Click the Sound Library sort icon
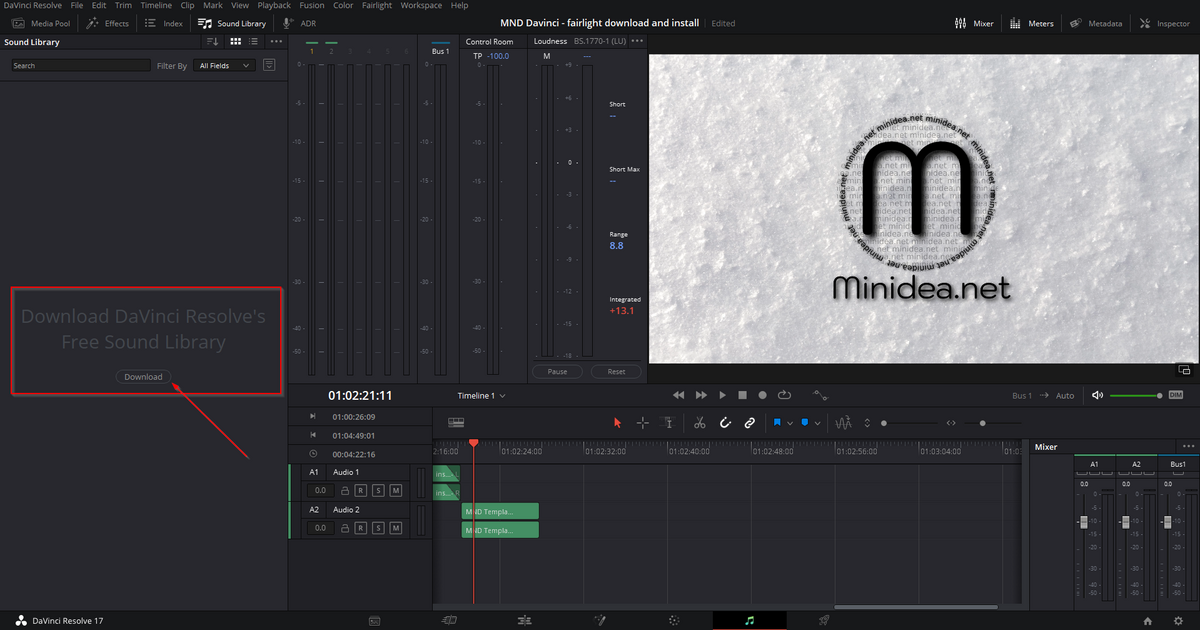This screenshot has height=630, width=1200. tap(212, 42)
